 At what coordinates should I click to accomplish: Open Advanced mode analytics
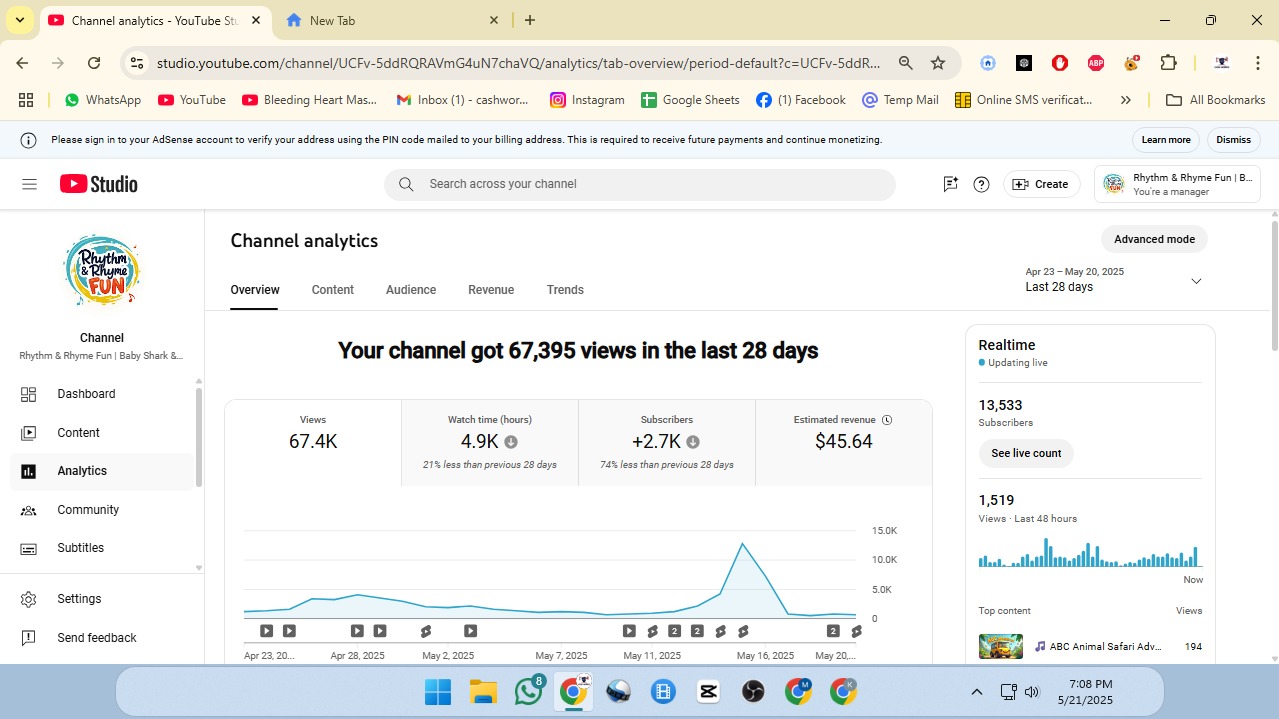pyautogui.click(x=1154, y=240)
